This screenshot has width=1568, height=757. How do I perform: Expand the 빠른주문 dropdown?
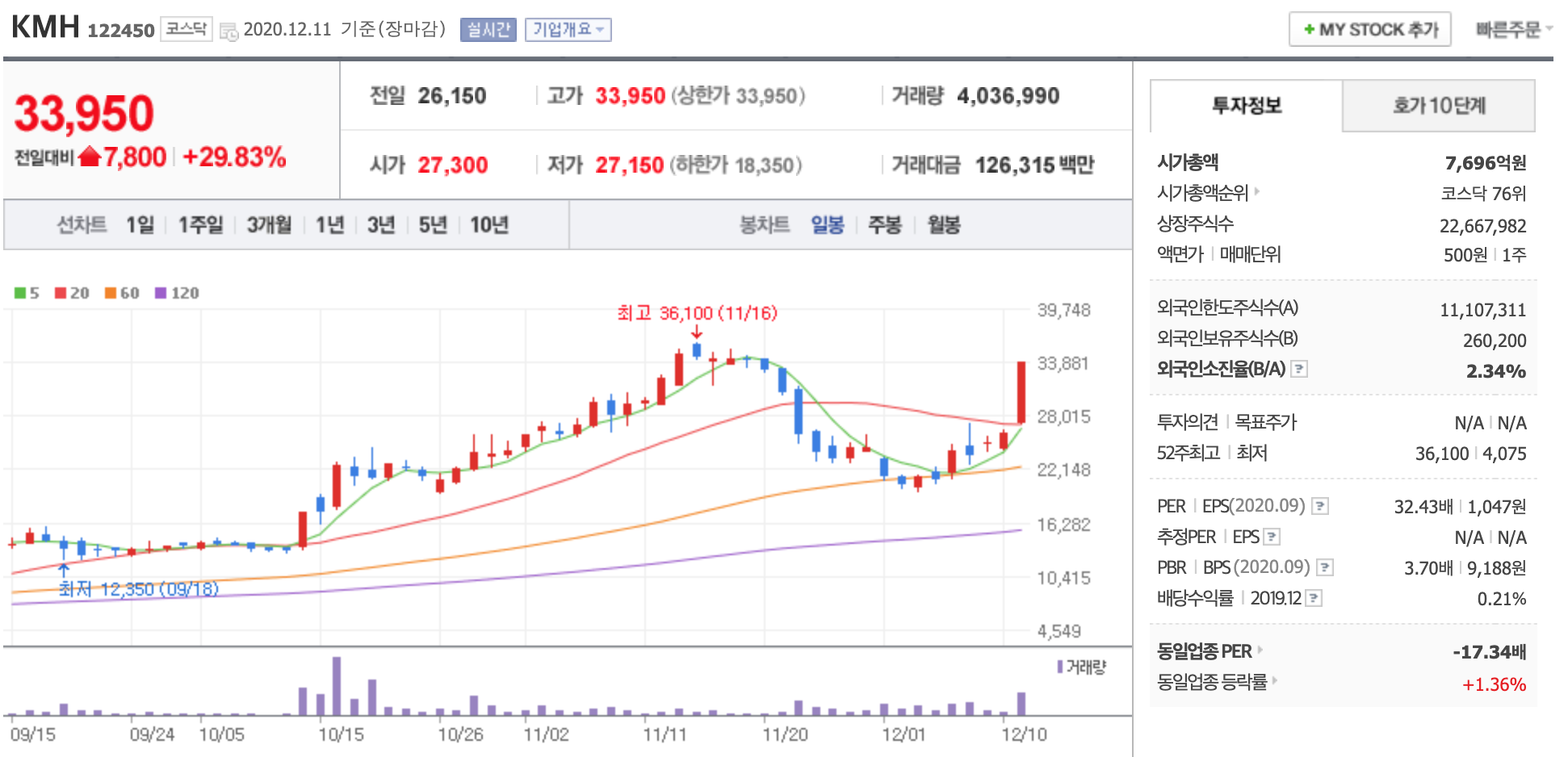pos(1513,29)
